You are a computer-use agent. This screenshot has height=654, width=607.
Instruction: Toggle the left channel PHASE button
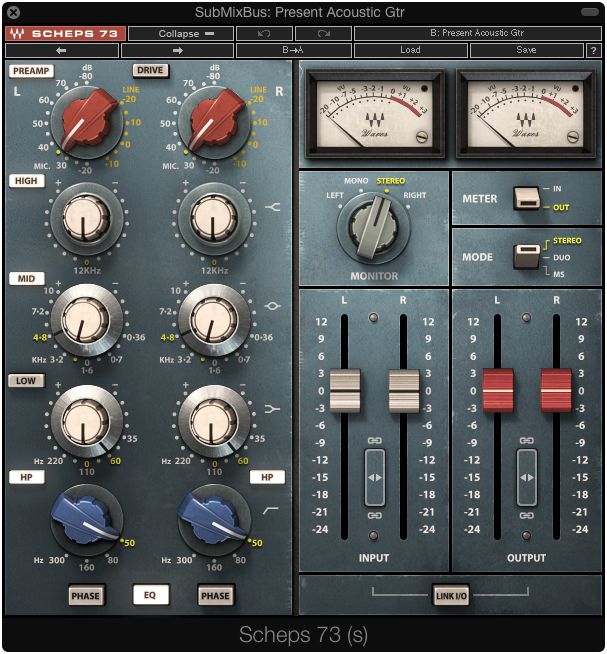pyautogui.click(x=86, y=596)
